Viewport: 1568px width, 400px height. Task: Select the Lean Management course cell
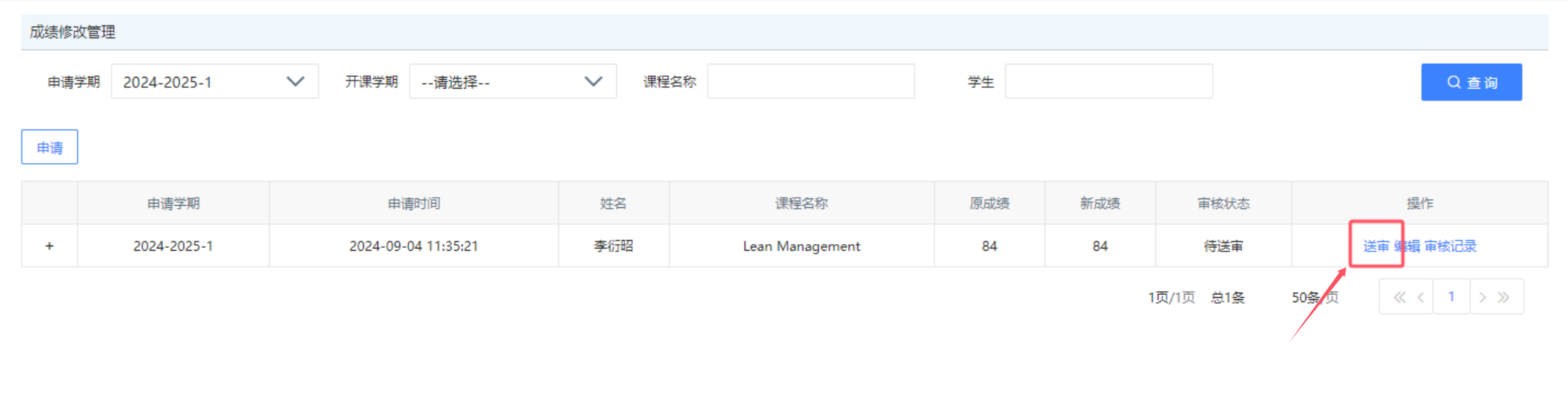[801, 246]
